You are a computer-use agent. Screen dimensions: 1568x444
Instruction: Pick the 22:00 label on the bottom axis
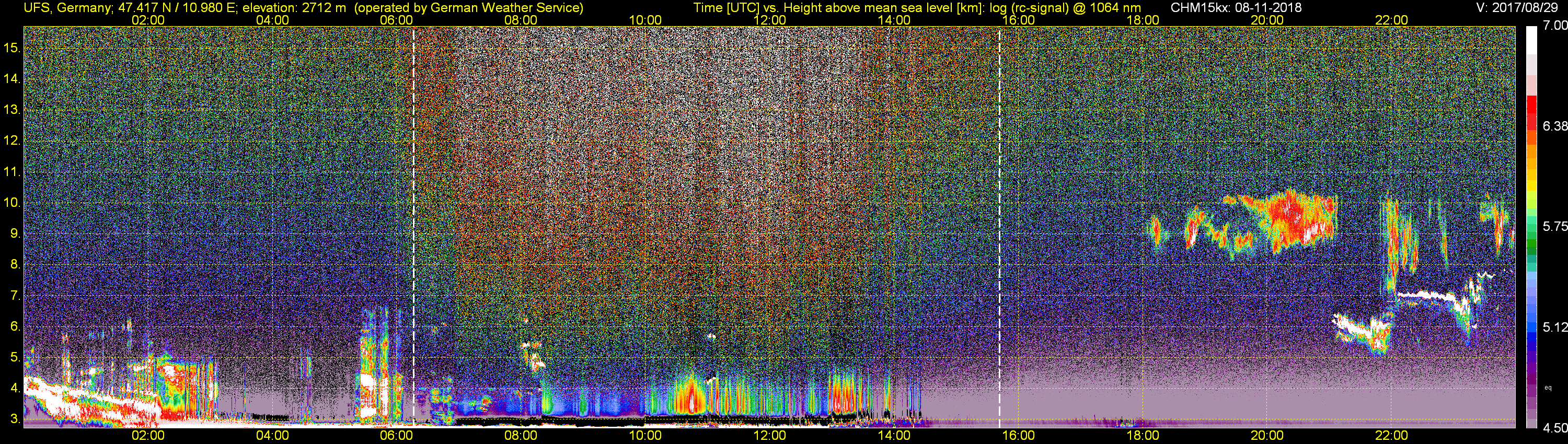click(x=1391, y=436)
